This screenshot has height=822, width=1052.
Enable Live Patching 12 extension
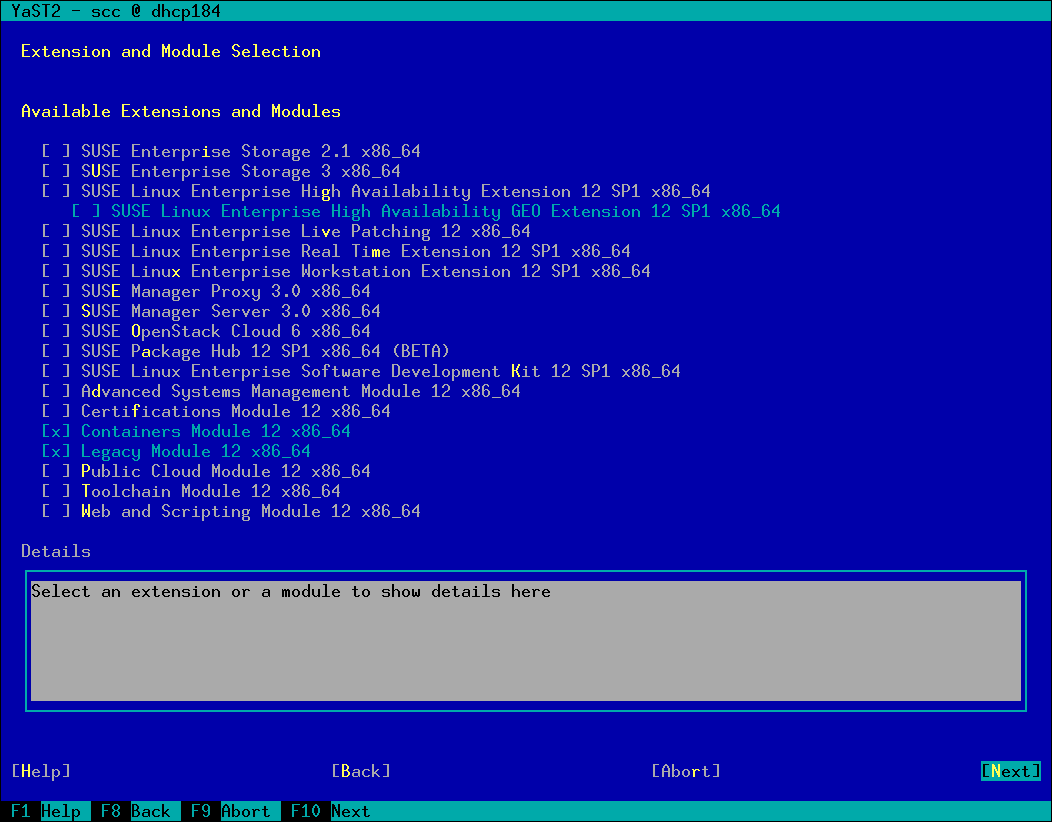(x=56, y=232)
